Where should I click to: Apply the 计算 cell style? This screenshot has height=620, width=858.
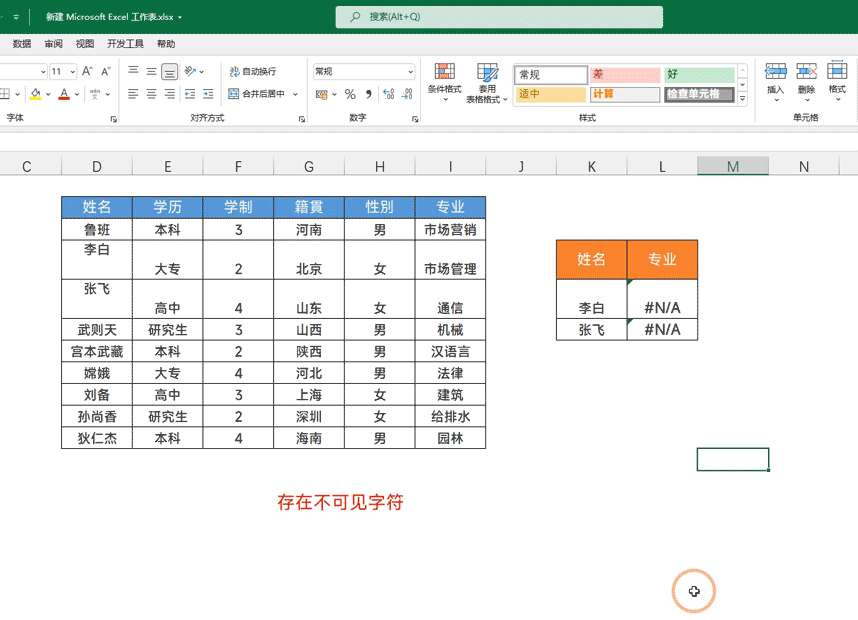coord(625,94)
